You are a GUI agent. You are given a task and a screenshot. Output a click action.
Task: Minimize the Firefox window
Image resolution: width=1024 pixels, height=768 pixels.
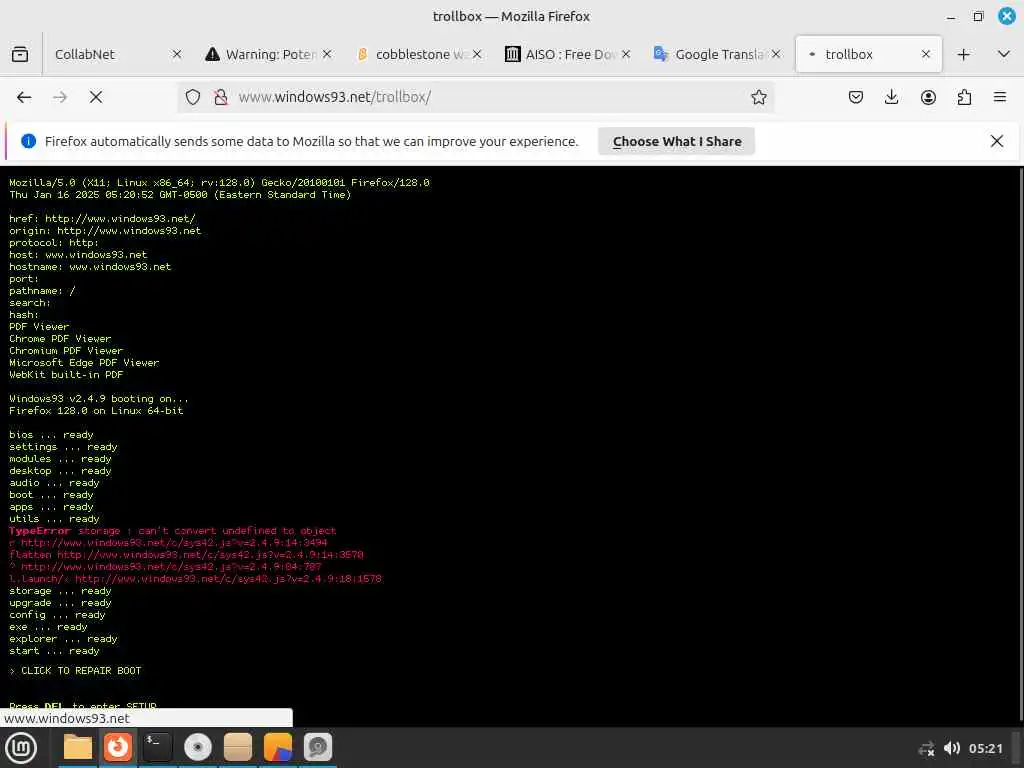[951, 16]
